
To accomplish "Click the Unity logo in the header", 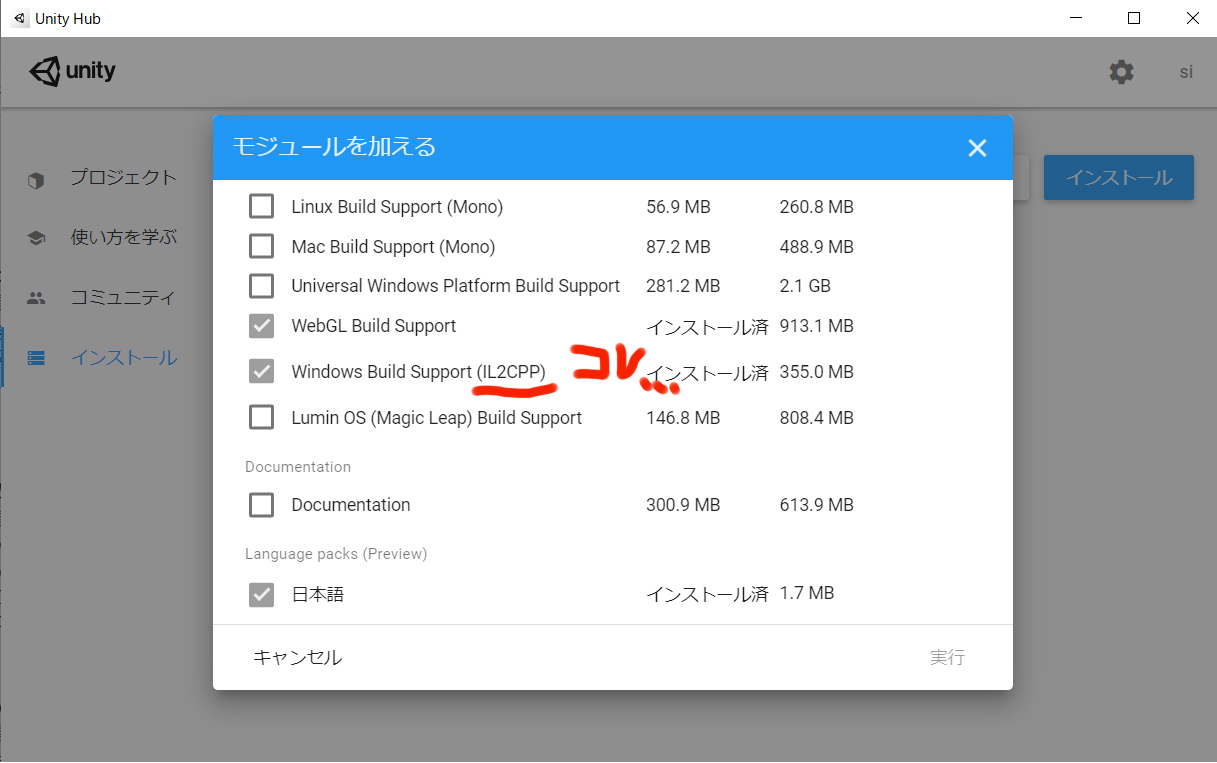I will click(72, 71).
